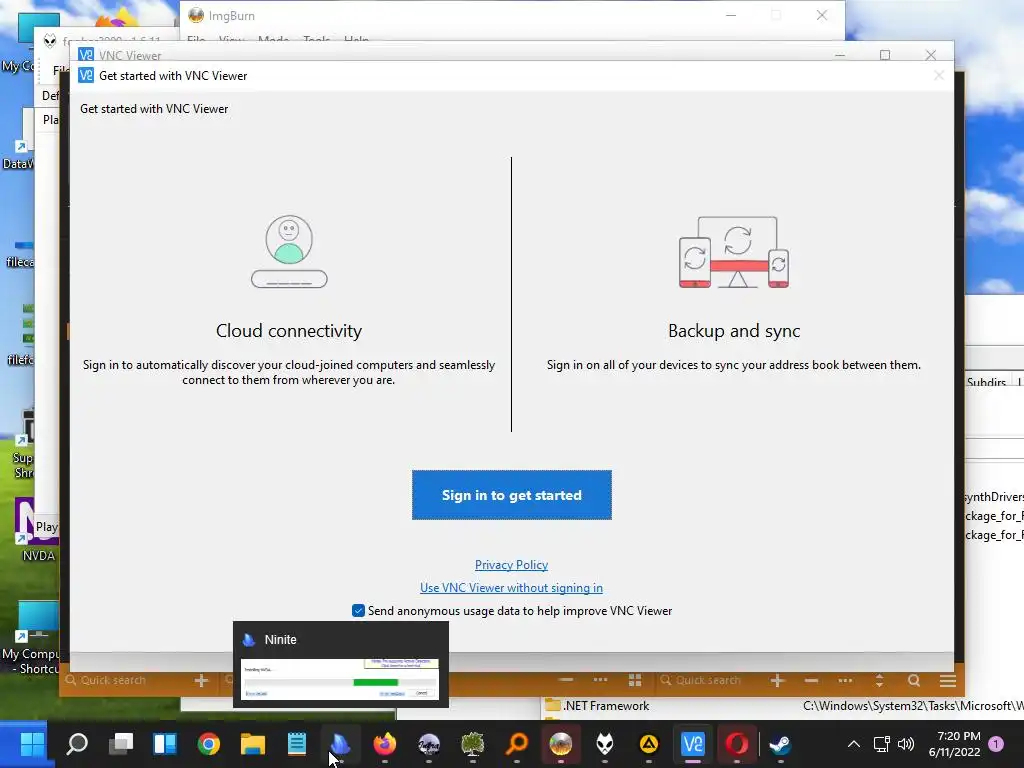Open the blue notepad app in taskbar
Viewport: 1024px width, 768px height.
[x=296, y=744]
